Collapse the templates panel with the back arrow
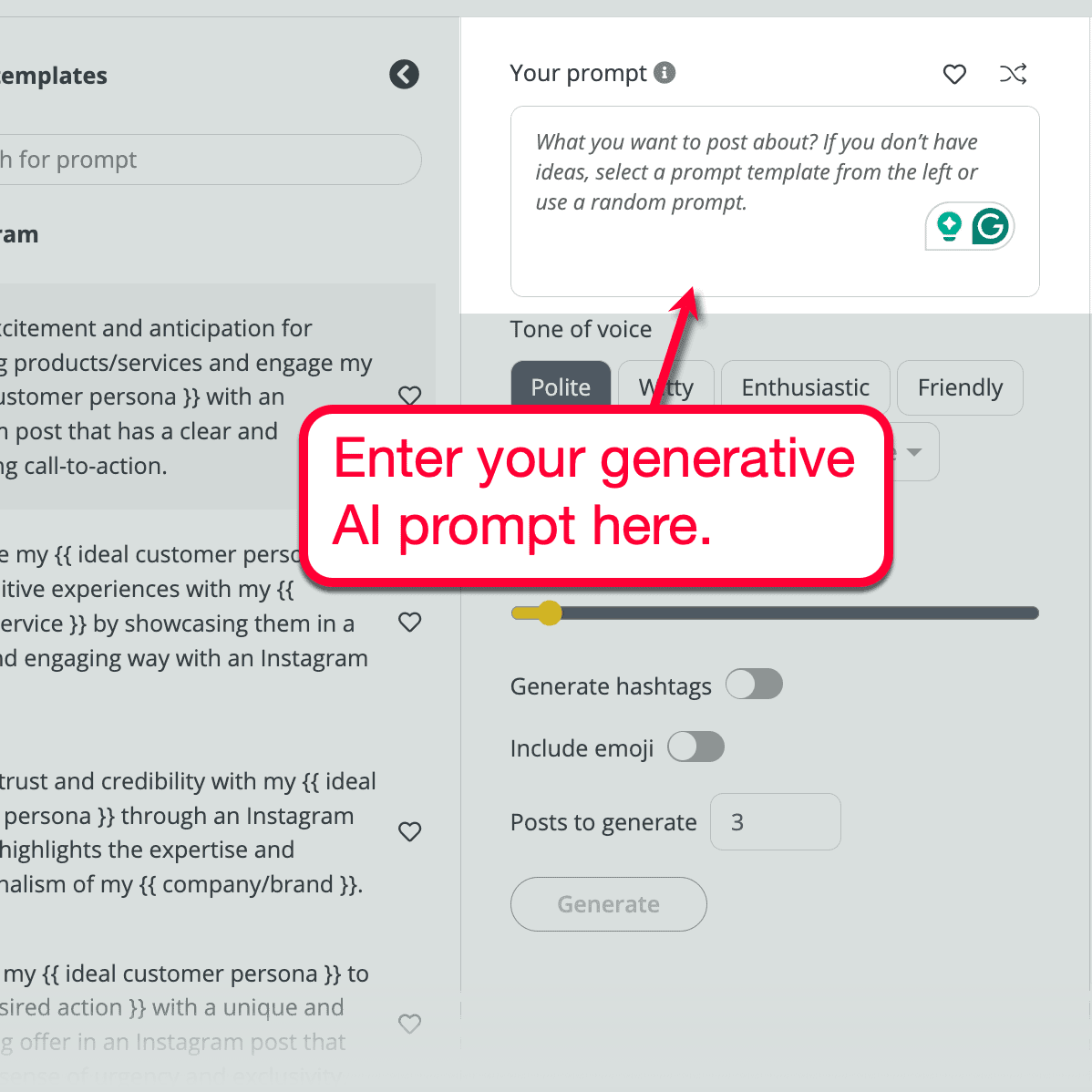Image resolution: width=1092 pixels, height=1092 pixels. pyautogui.click(x=404, y=74)
